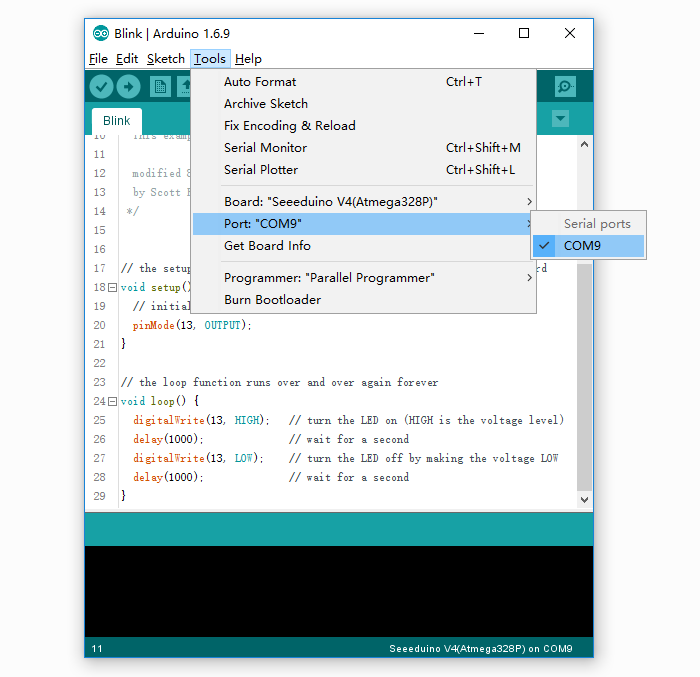This screenshot has width=700, height=677.
Task: Open the tab options dropdown arrow
Action: click(x=560, y=119)
